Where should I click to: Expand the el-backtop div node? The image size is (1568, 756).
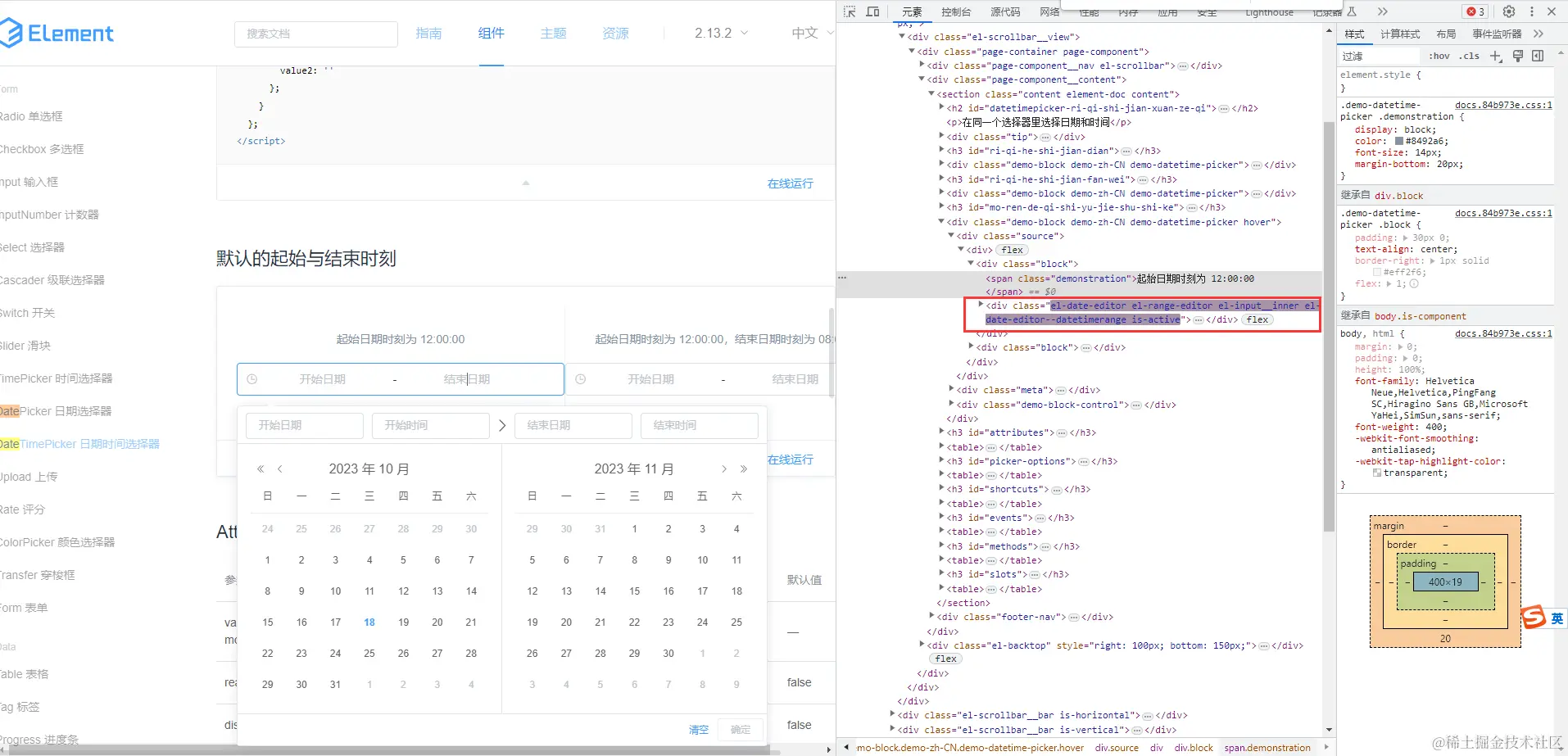922,645
